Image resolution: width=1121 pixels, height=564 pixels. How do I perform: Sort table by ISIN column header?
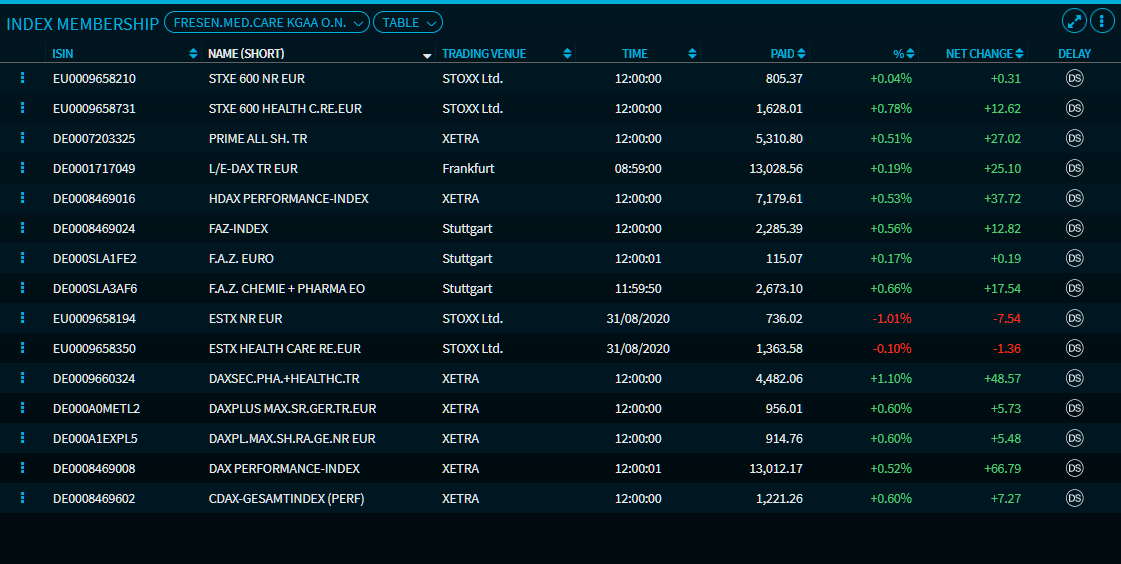pyautogui.click(x=63, y=54)
